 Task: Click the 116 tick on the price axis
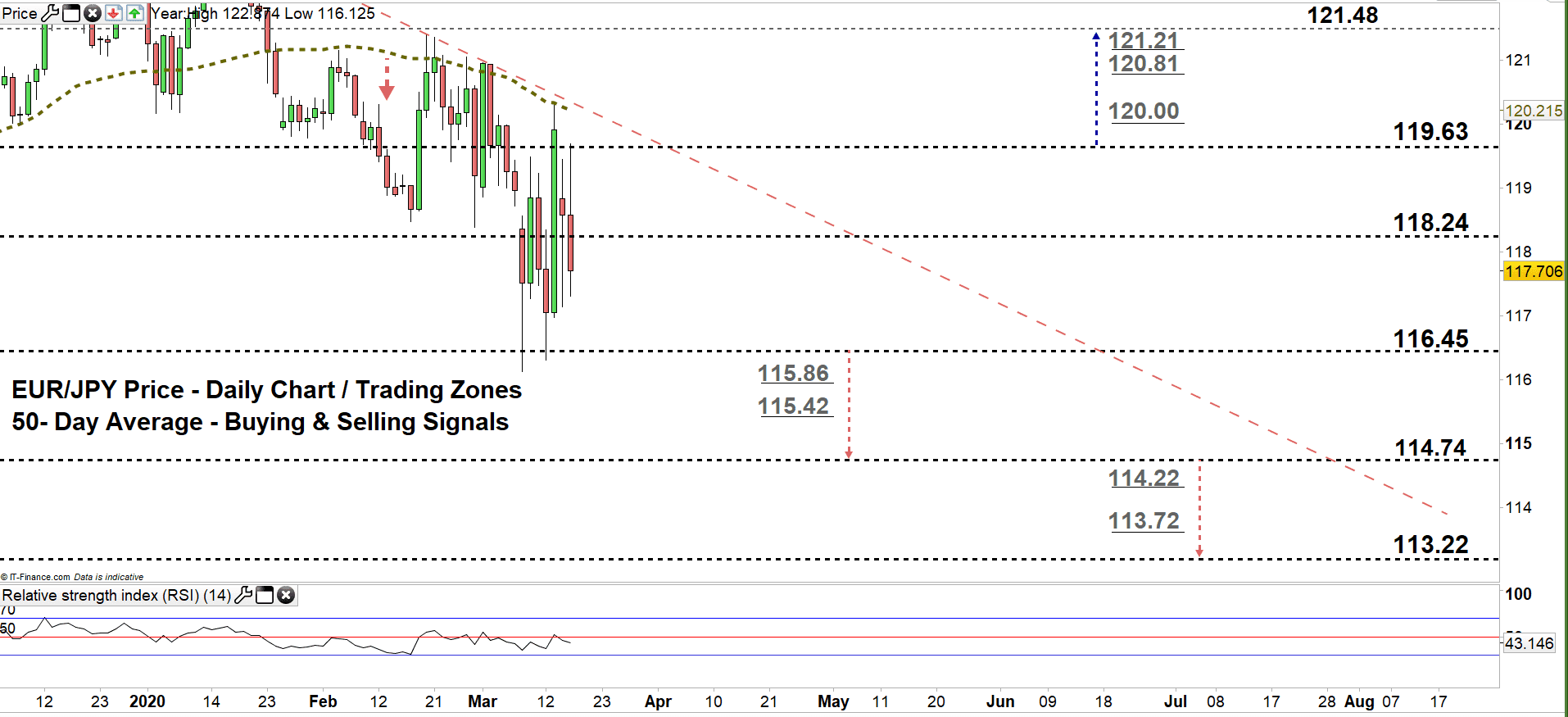click(1518, 379)
